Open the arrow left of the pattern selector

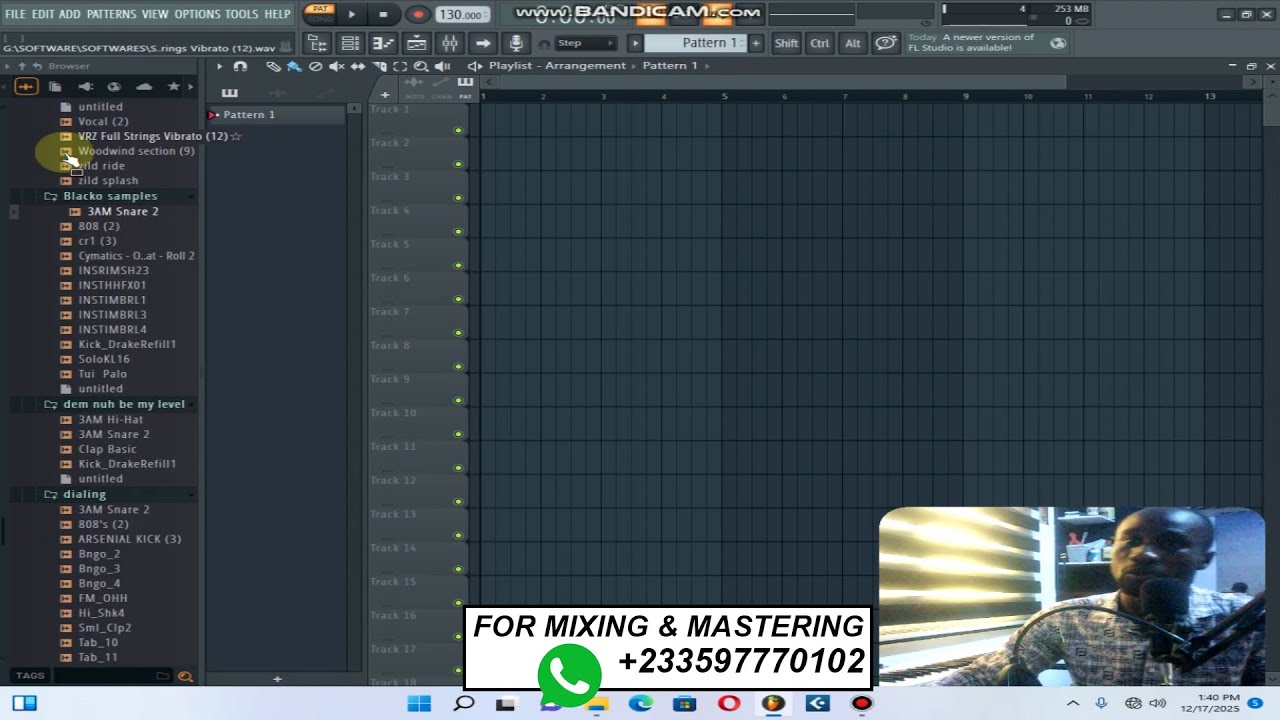coord(635,43)
